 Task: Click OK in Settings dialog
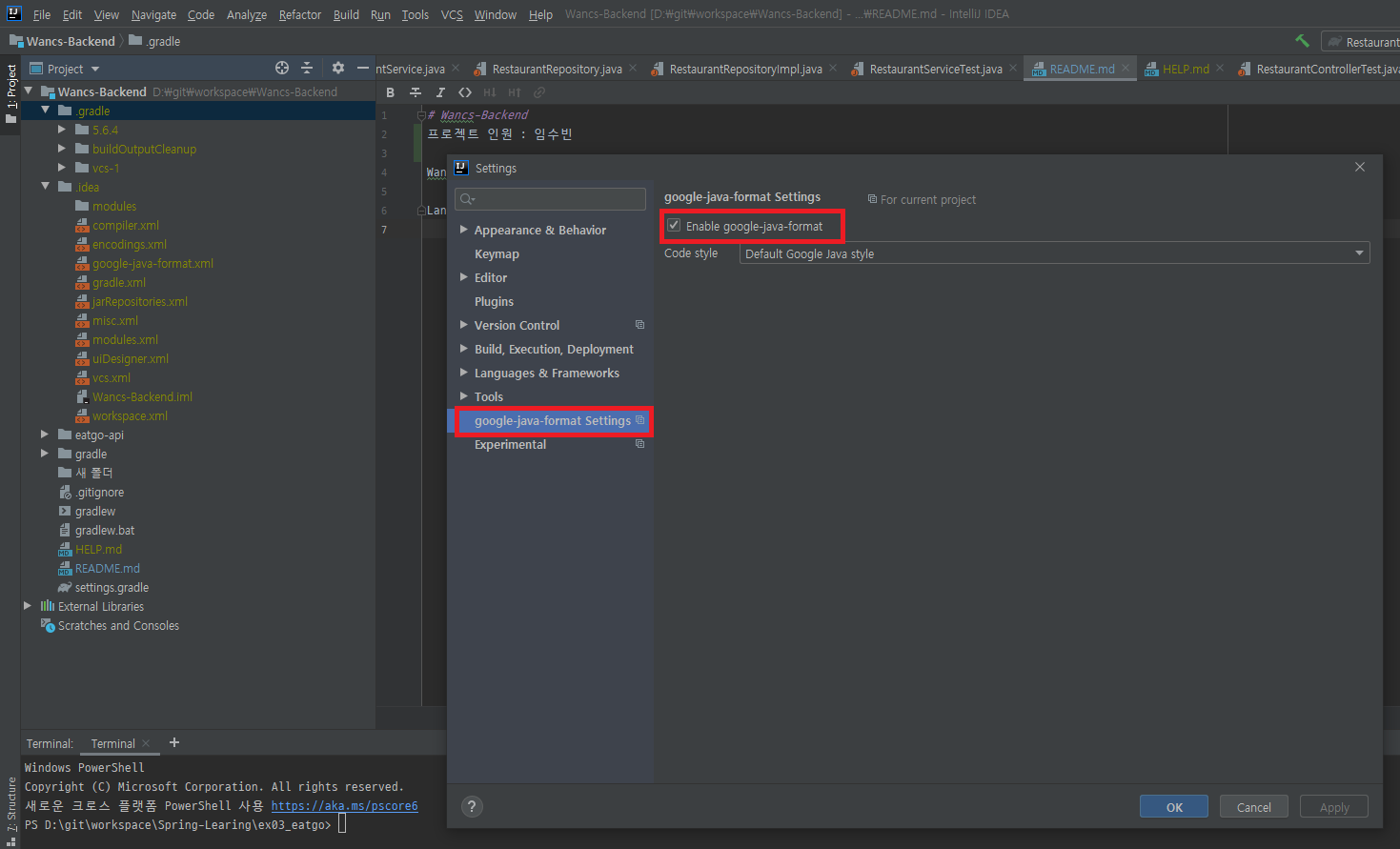click(1174, 806)
